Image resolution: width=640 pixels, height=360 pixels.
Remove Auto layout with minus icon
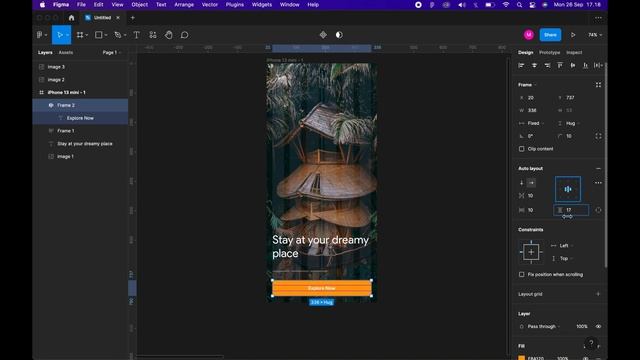(x=598, y=169)
